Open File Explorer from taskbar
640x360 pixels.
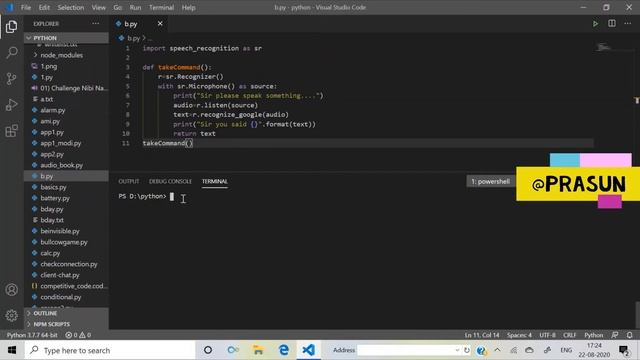258,350
